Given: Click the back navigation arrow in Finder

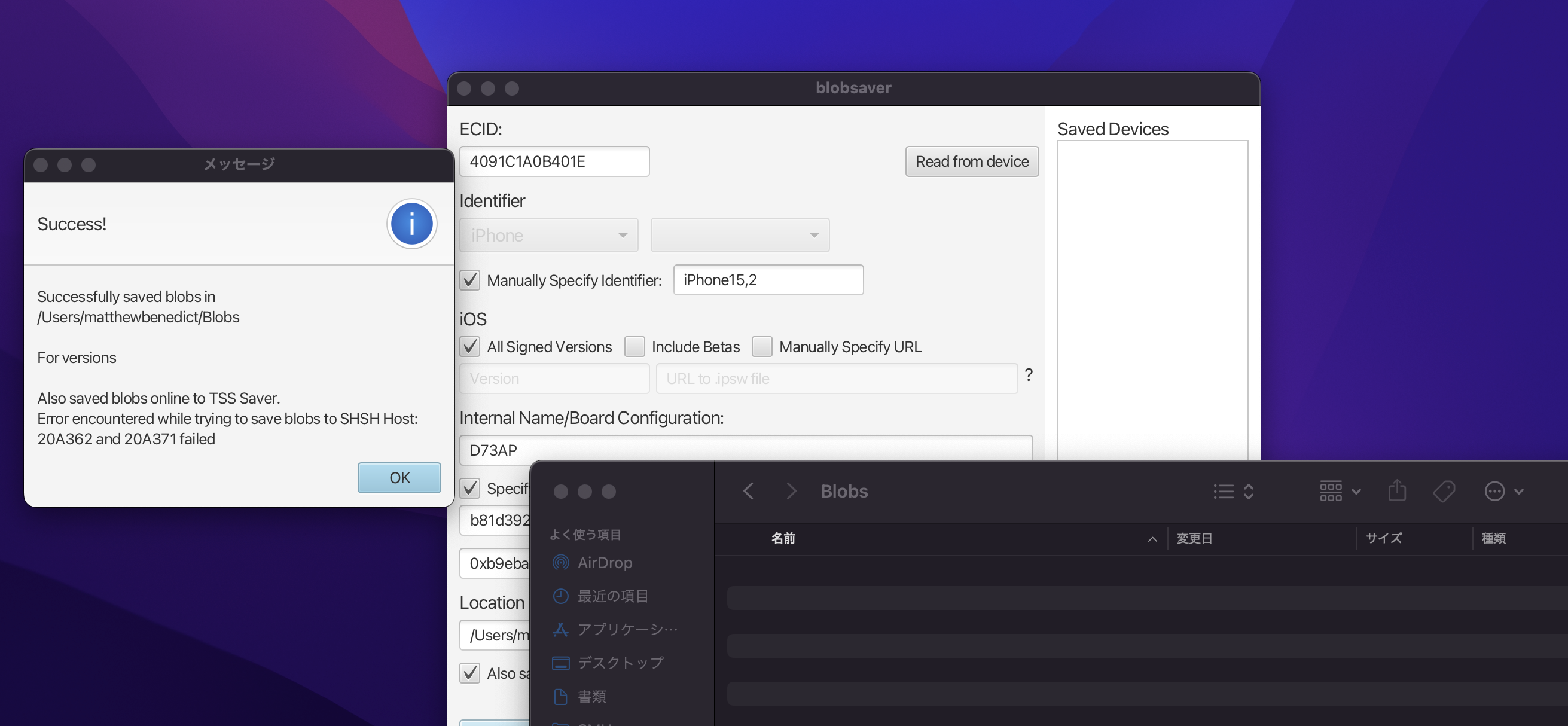Looking at the screenshot, I should pyautogui.click(x=748, y=490).
